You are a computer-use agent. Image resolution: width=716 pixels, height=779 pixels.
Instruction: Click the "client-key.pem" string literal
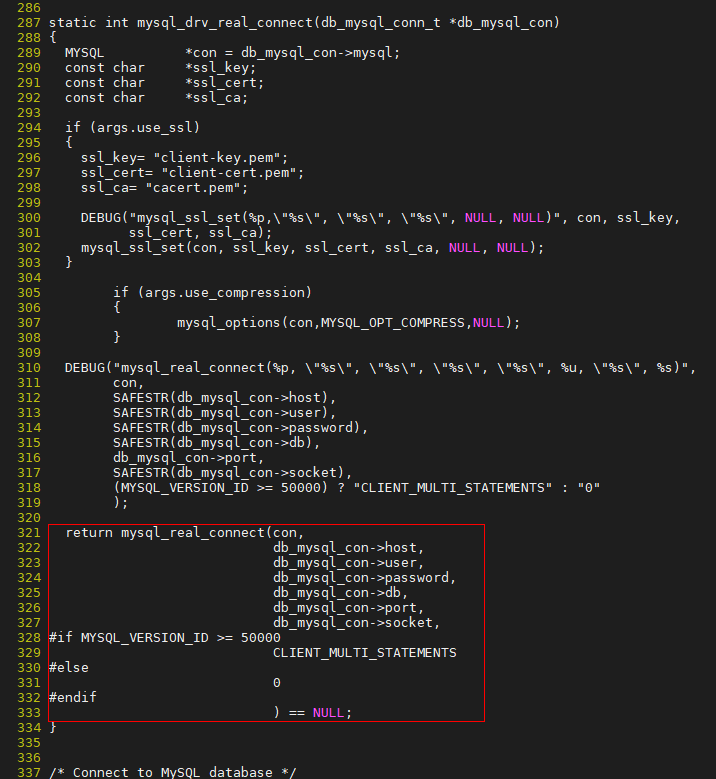[x=217, y=158]
